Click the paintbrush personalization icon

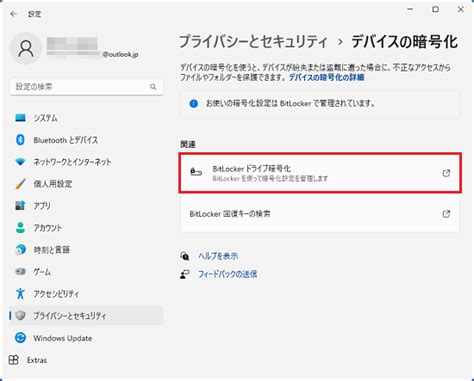(x=20, y=184)
